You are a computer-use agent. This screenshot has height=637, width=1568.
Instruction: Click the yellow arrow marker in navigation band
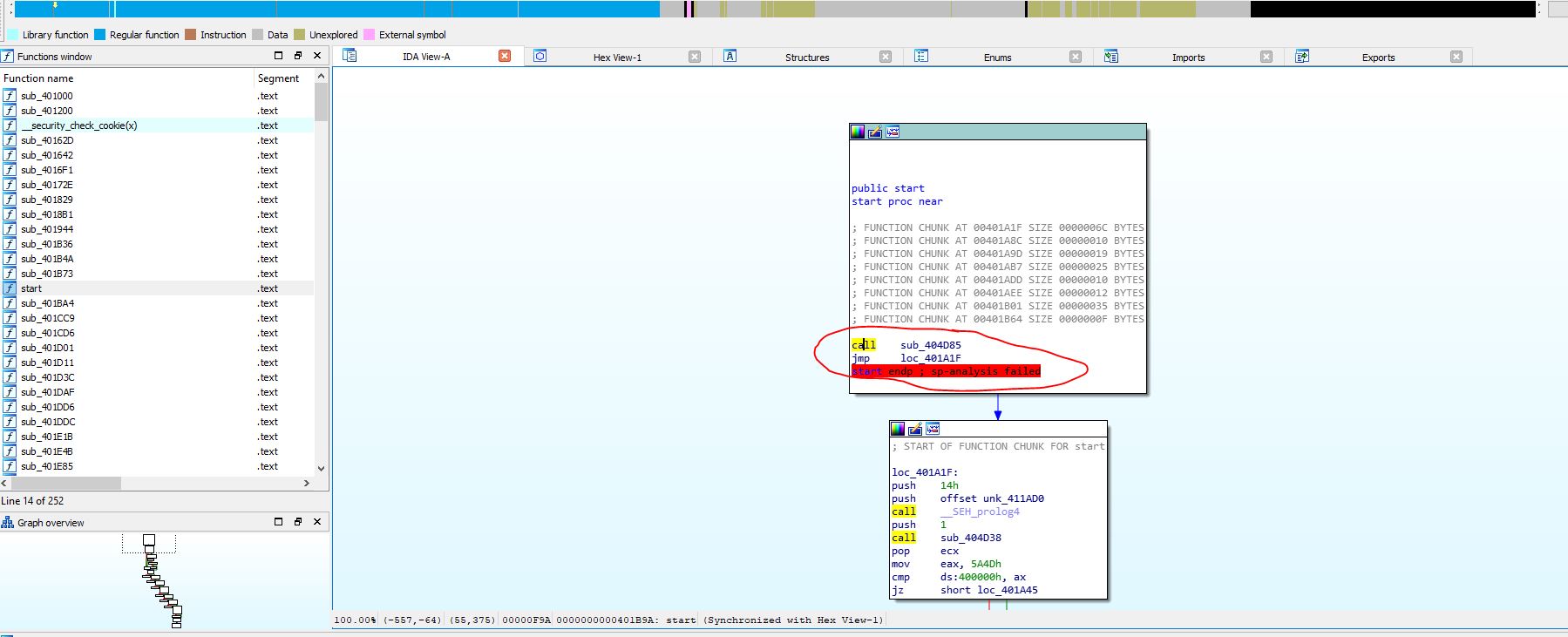point(55,5)
